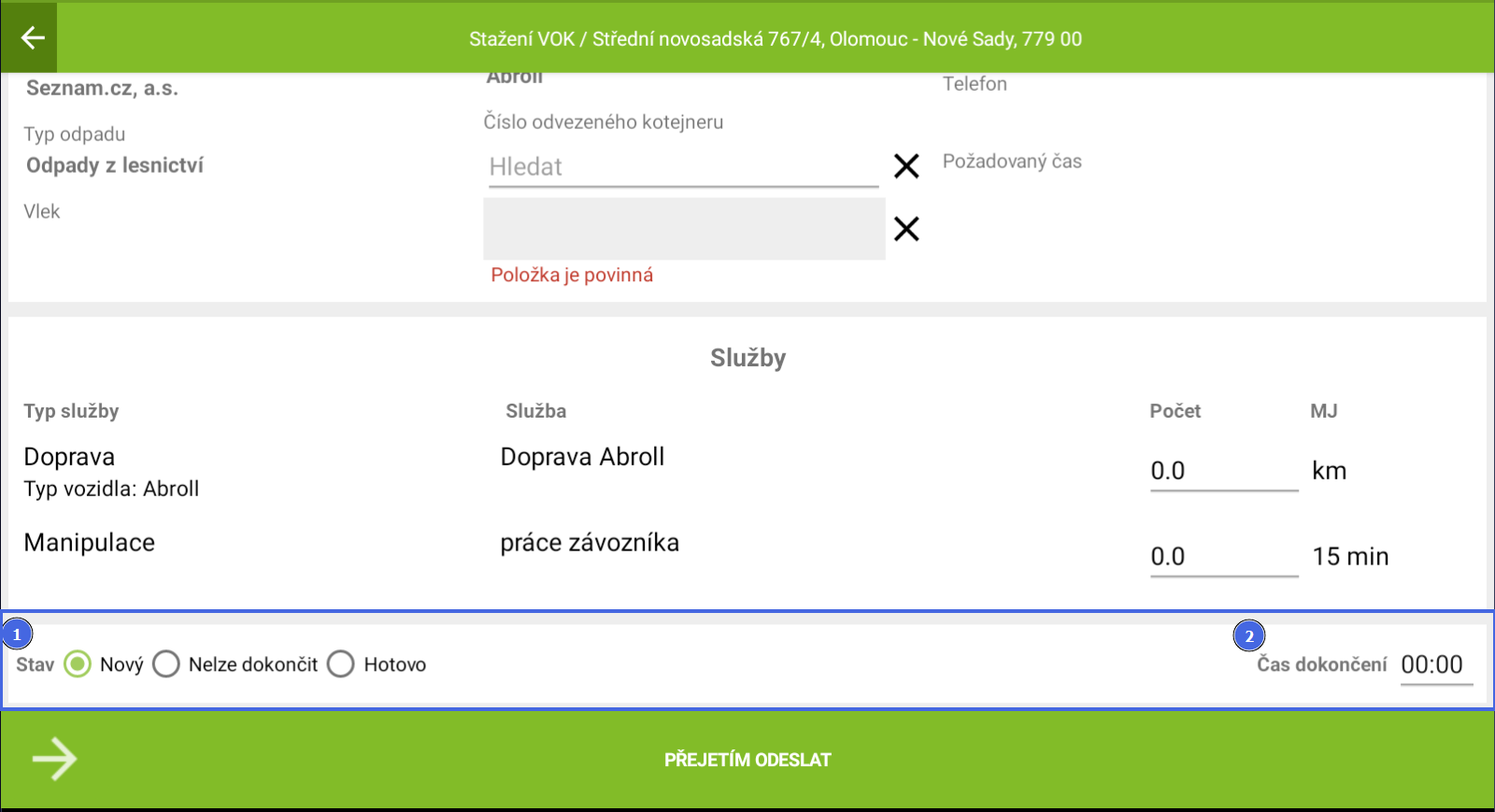The width and height of the screenshot is (1495, 812).
Task: Edit the práce závozníka count field
Action: pos(1223,557)
